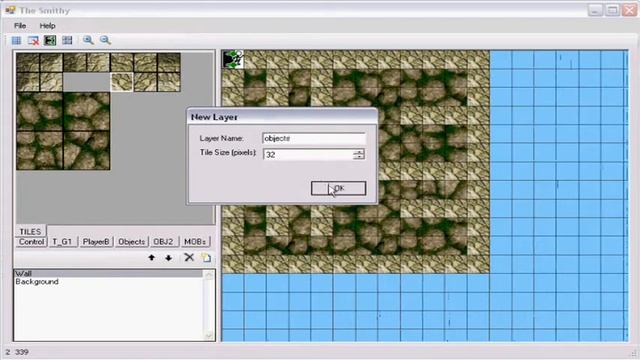Select the OBJ2 tileset tab

163,242
